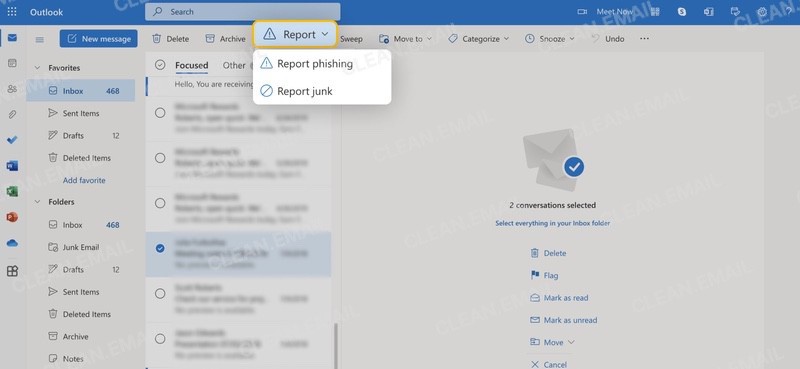The image size is (800, 369).
Task: Open the Notes folder
Action: (81, 359)
